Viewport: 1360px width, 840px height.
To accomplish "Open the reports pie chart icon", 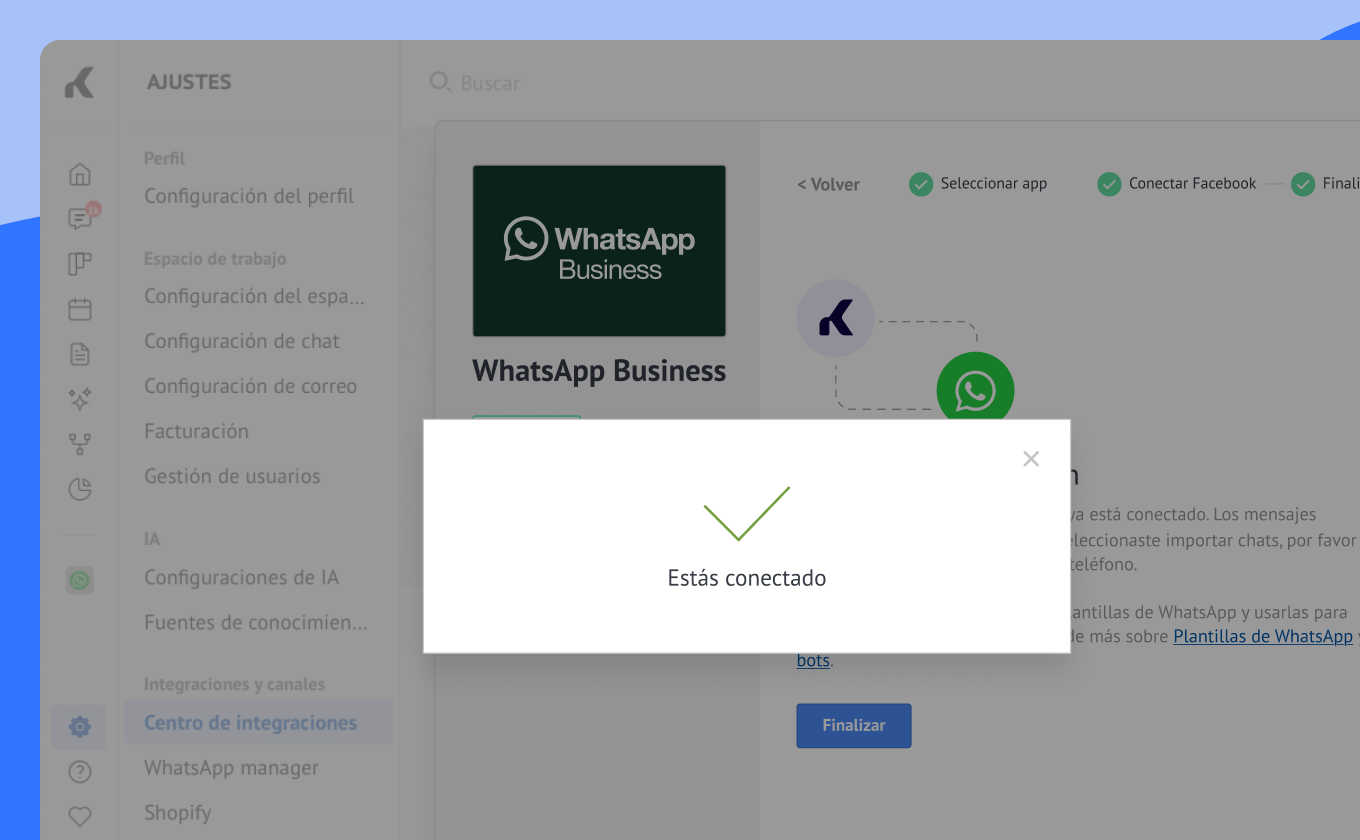I will point(80,489).
